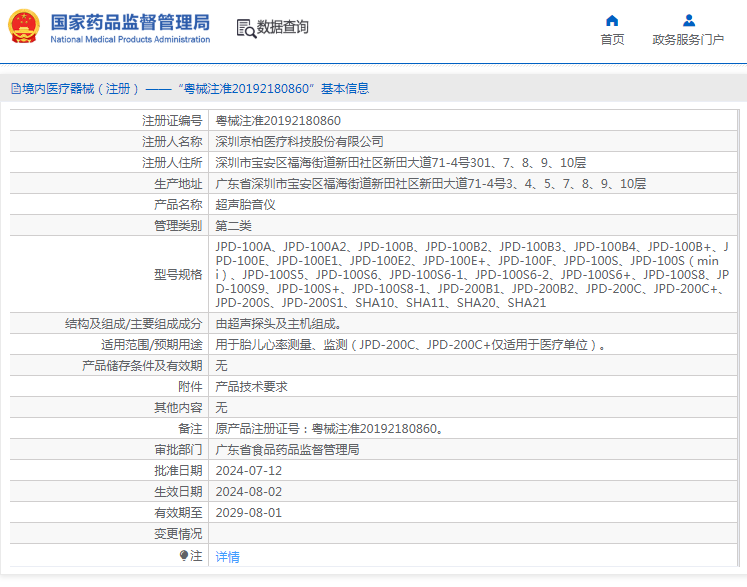Click the 型号规格 row label
Image resolution: width=747 pixels, height=587 pixels.
[x=178, y=274]
